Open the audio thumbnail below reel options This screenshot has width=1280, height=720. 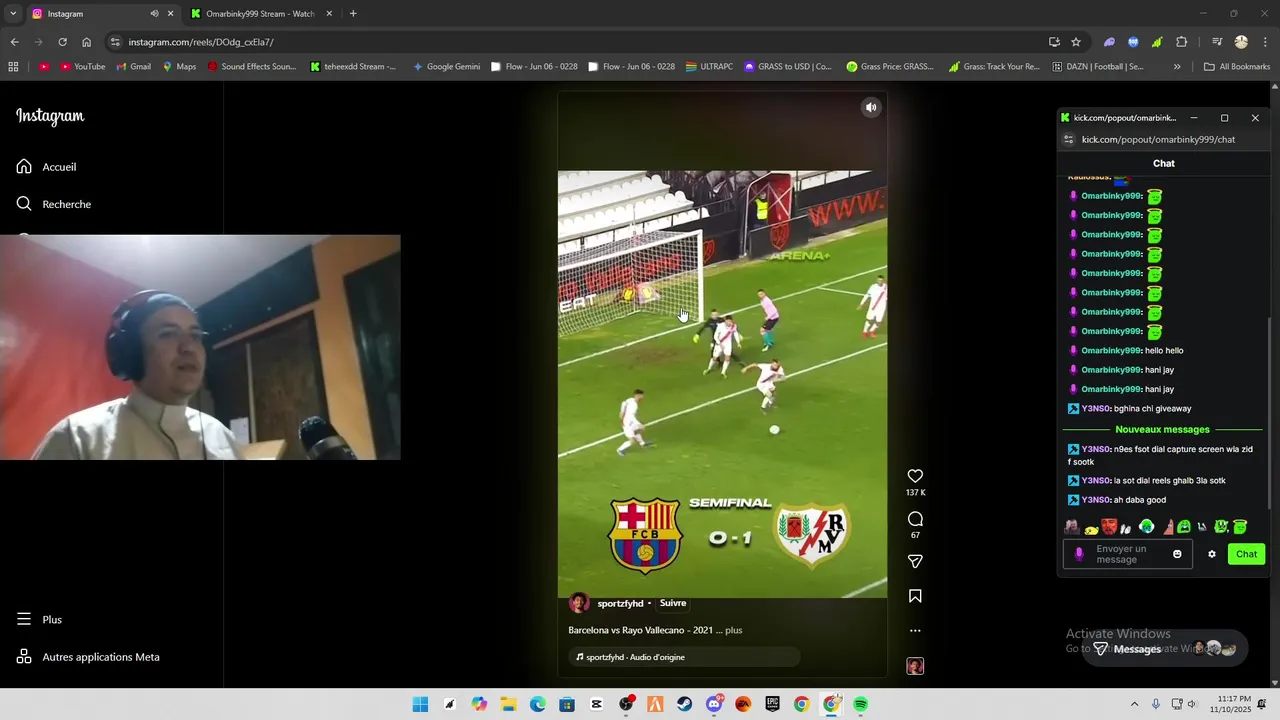(915, 666)
